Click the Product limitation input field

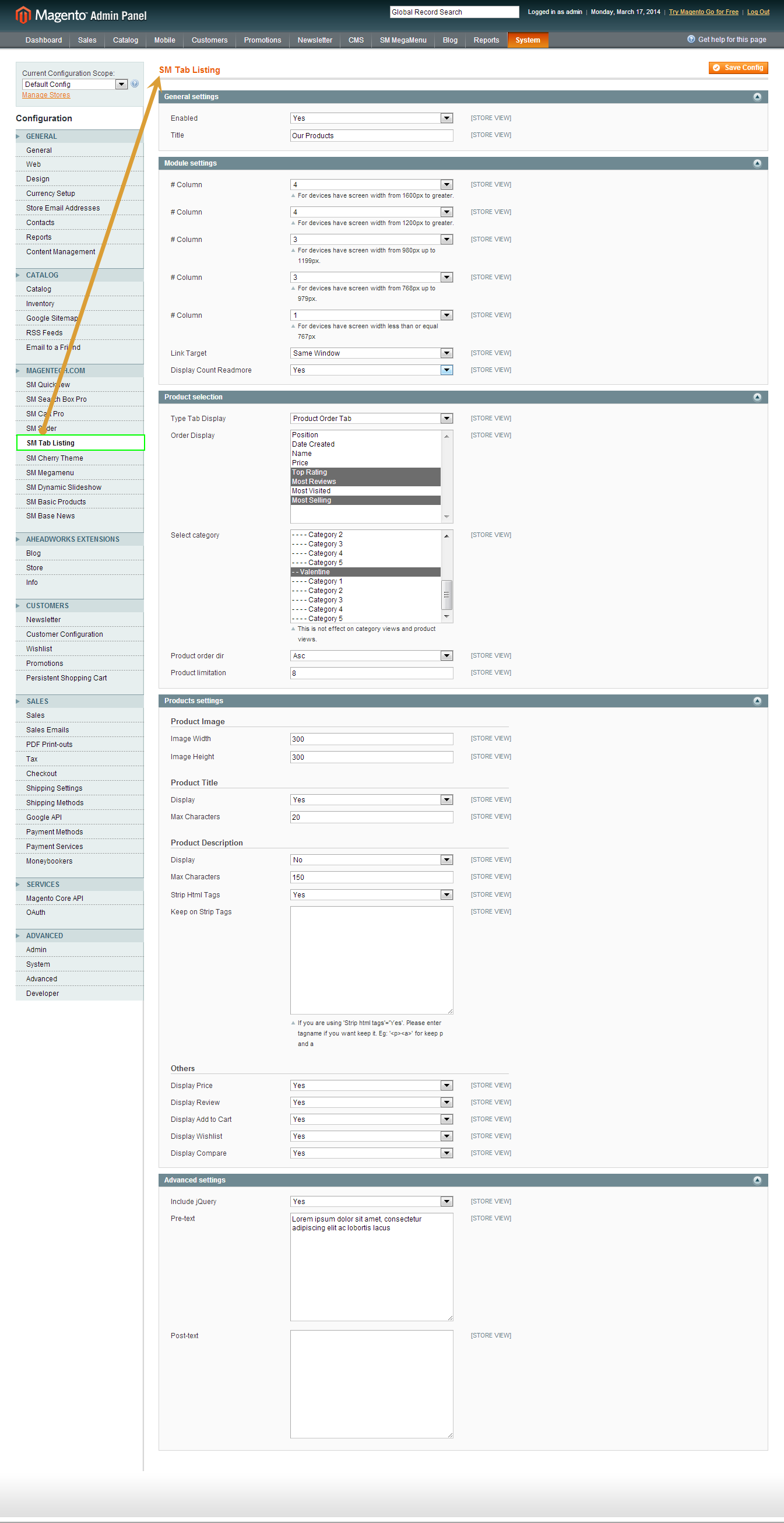(371, 673)
